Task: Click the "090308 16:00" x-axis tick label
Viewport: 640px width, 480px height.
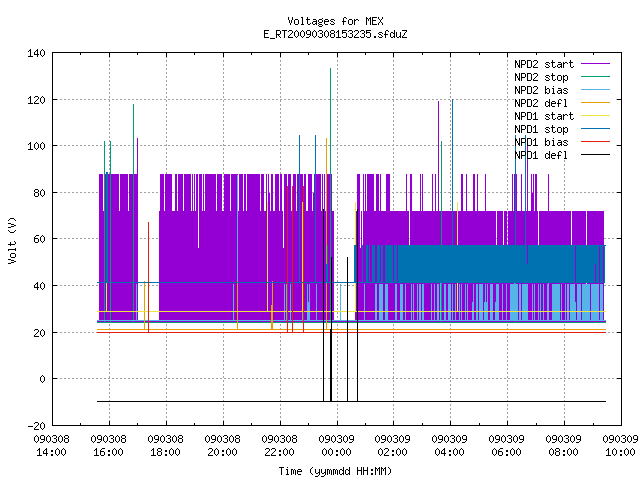Action: coord(109,446)
